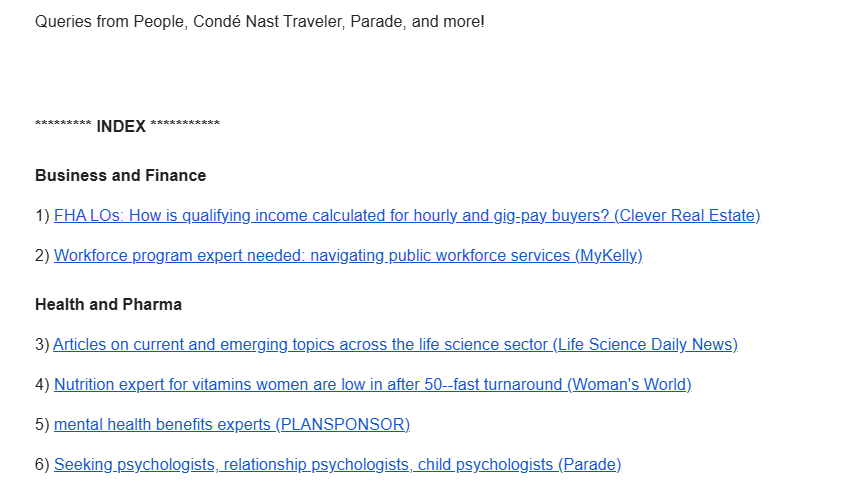Click the Queries from People intro line
Image resolution: width=850 pixels, height=485 pixels.
[260, 22]
